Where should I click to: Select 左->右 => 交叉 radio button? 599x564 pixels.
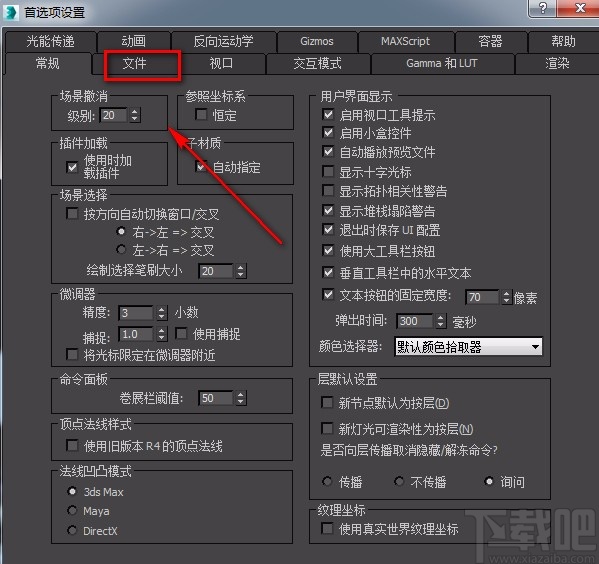pyautogui.click(x=121, y=250)
